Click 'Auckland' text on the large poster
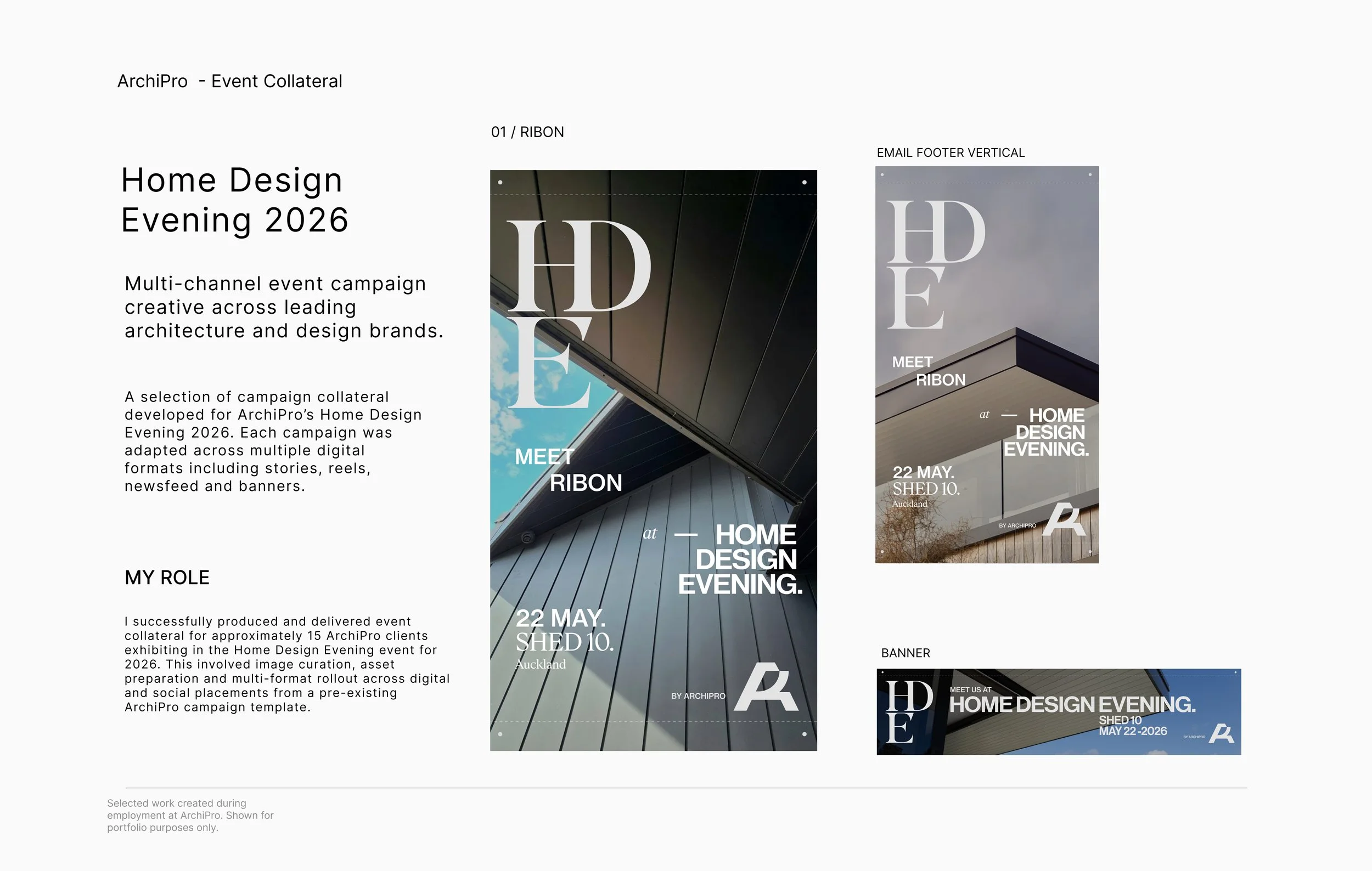Screen dimensions: 1372x871 tap(540, 664)
